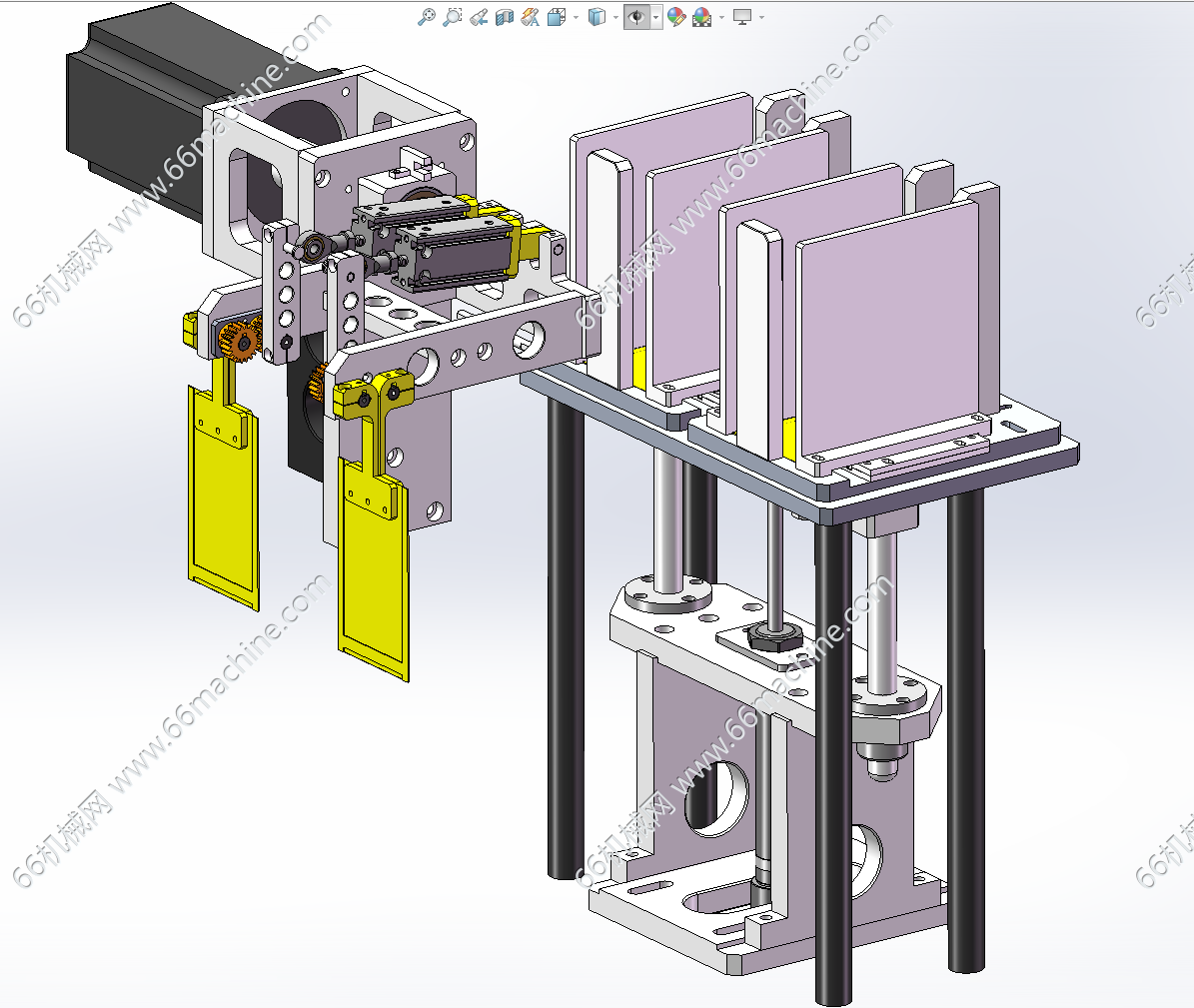Go back to the Previous View
1194x1008 pixels.
[479, 17]
